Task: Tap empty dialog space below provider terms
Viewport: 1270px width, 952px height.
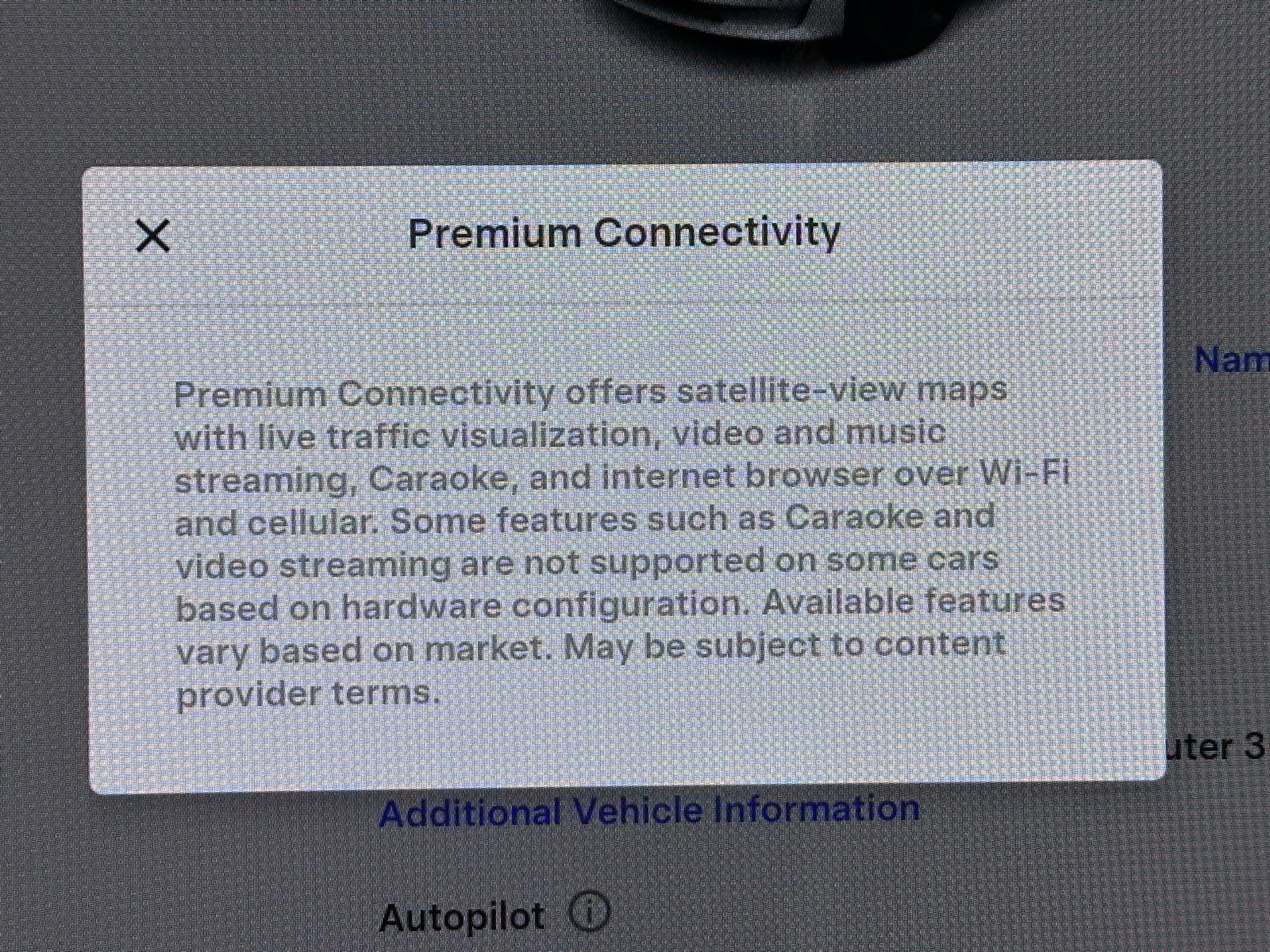Action: [x=624, y=750]
